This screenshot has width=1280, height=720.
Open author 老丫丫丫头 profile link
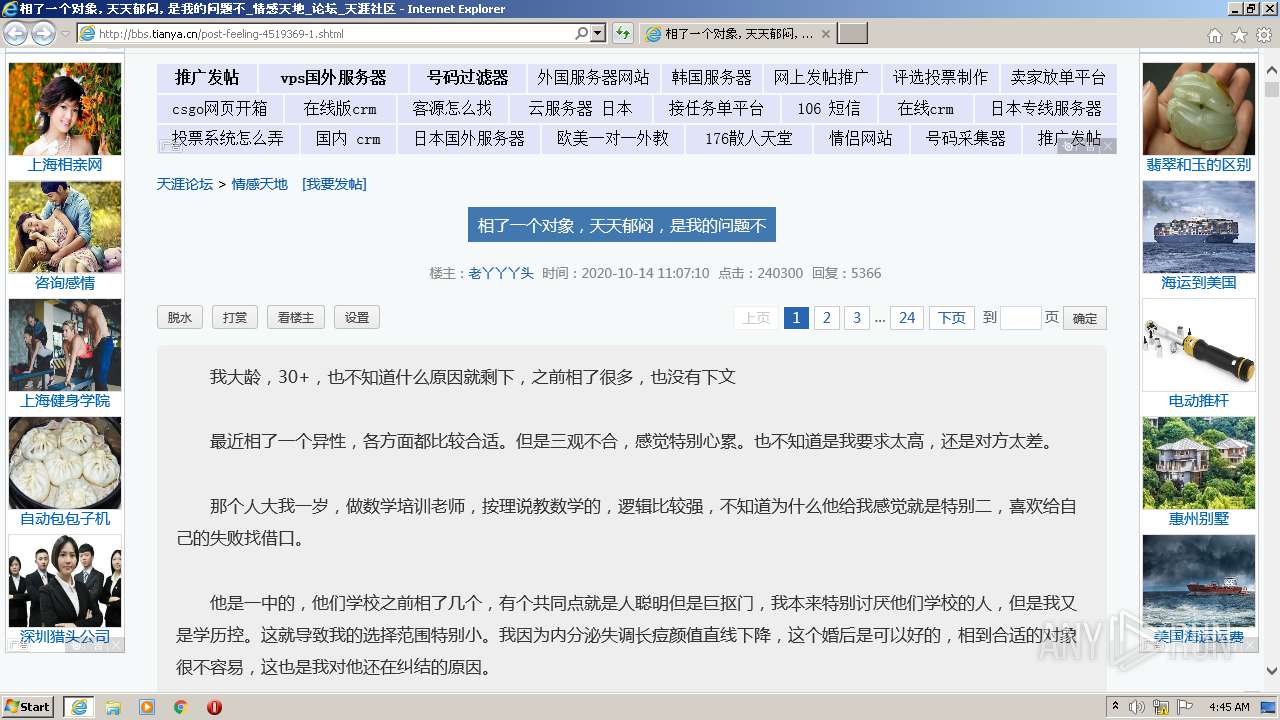pos(501,273)
